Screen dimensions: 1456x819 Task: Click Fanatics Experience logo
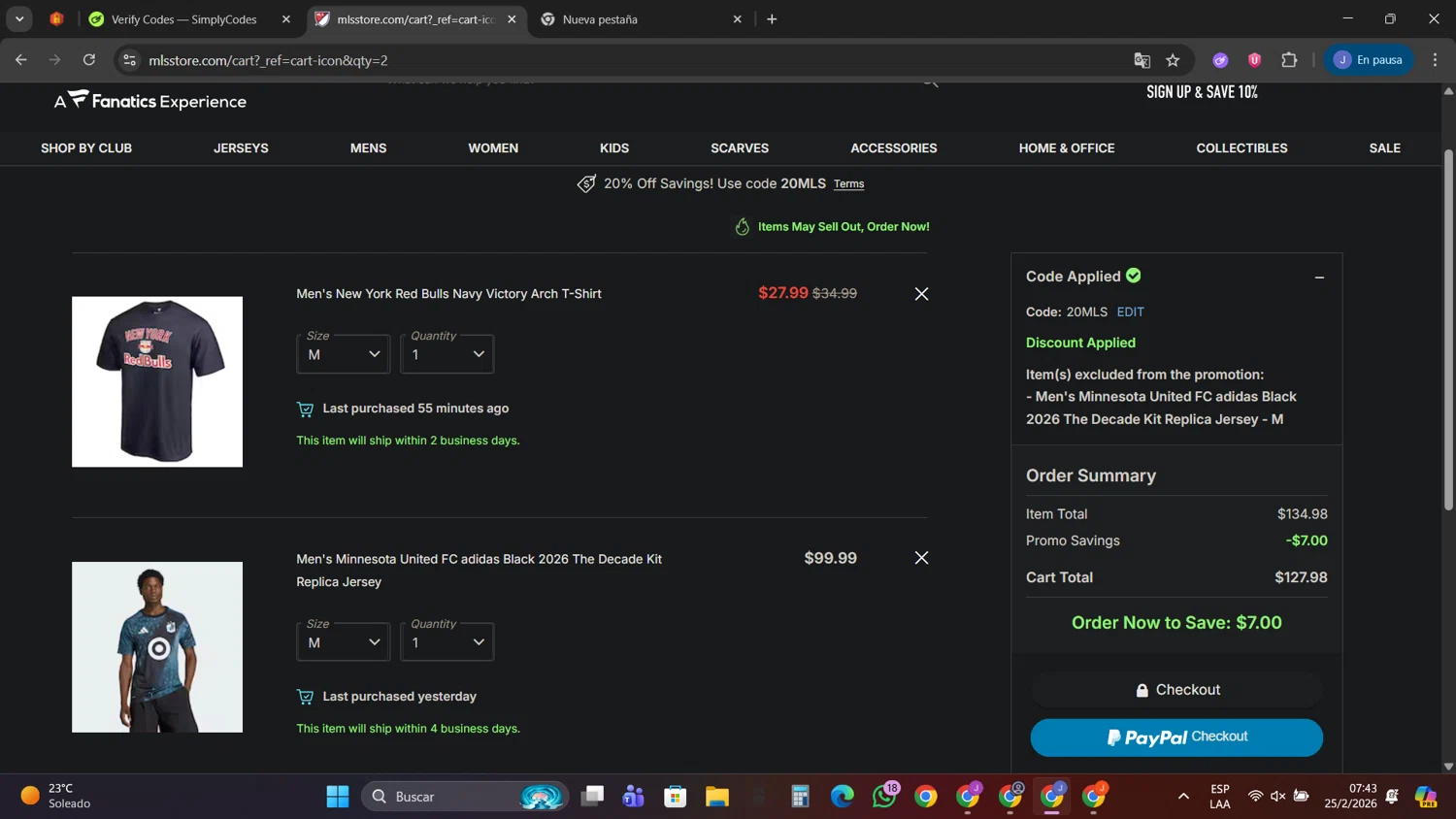click(150, 100)
